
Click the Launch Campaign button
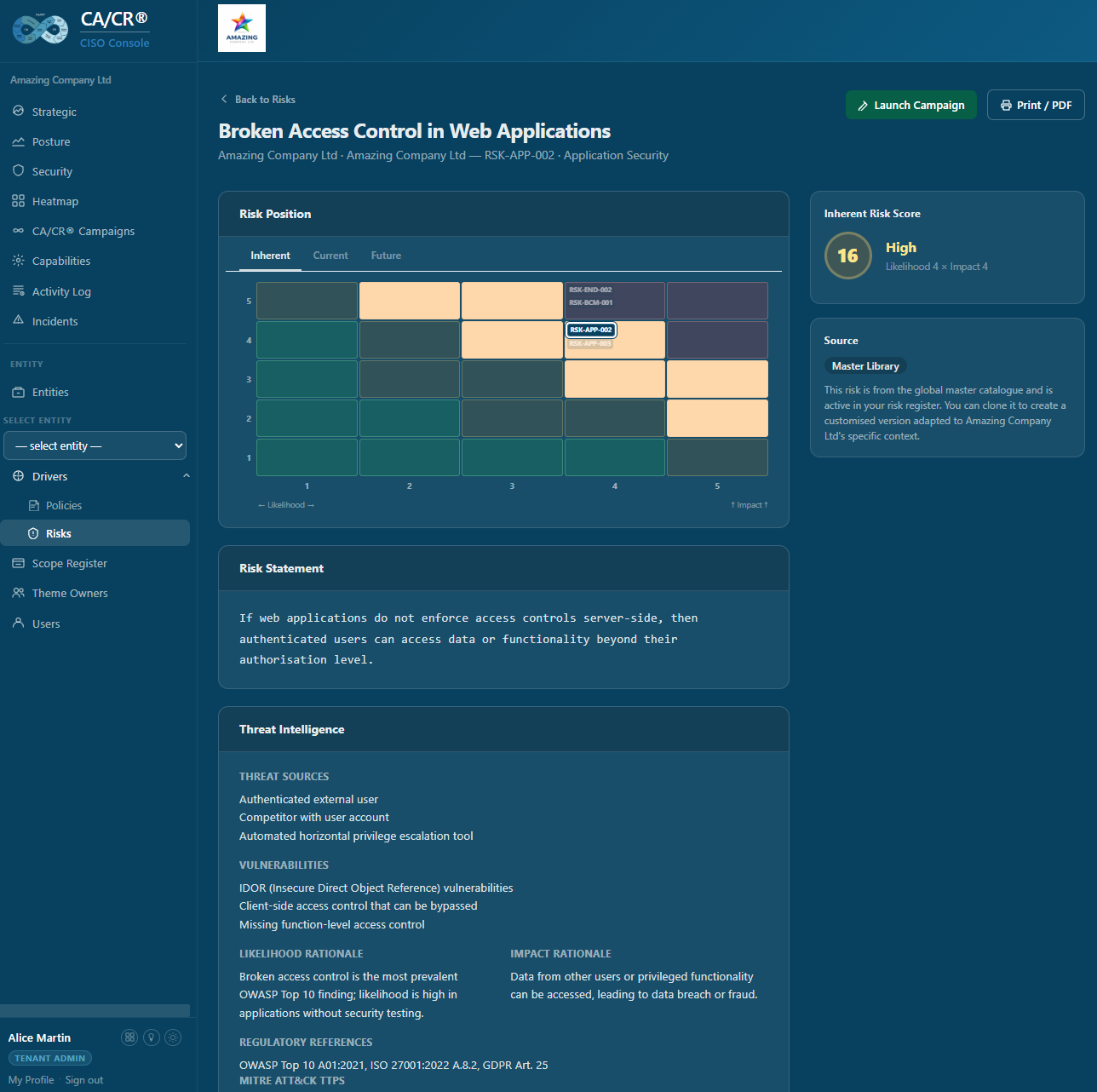[x=911, y=105]
